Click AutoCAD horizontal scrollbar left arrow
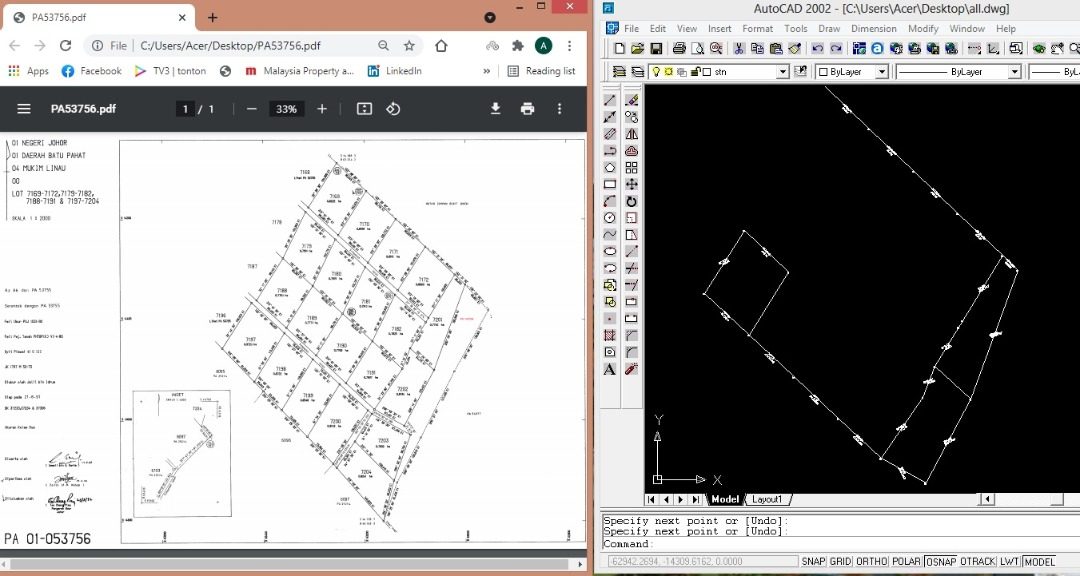The image size is (1080, 576). (987, 500)
